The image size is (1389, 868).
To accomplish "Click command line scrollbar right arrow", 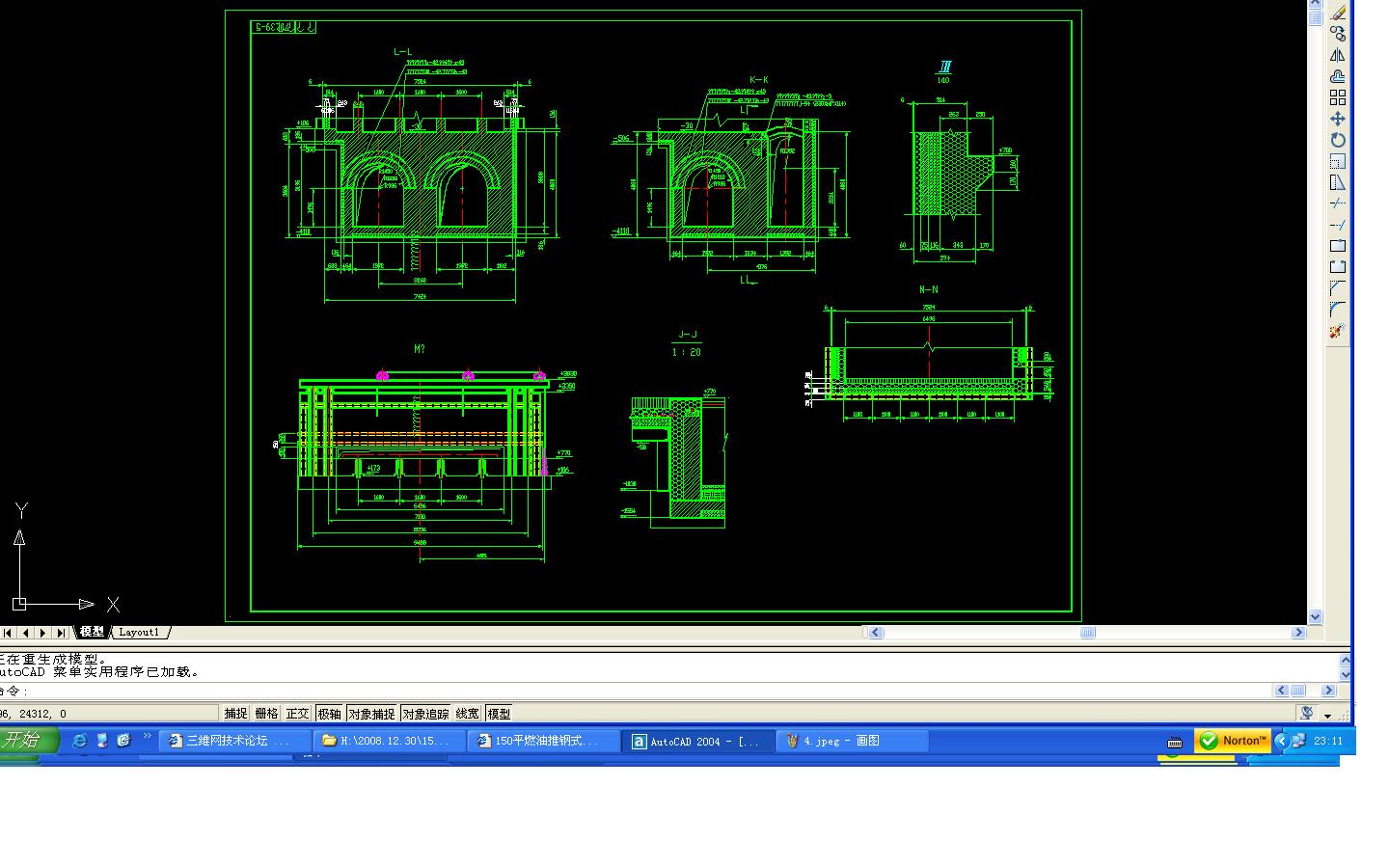I will (1328, 691).
